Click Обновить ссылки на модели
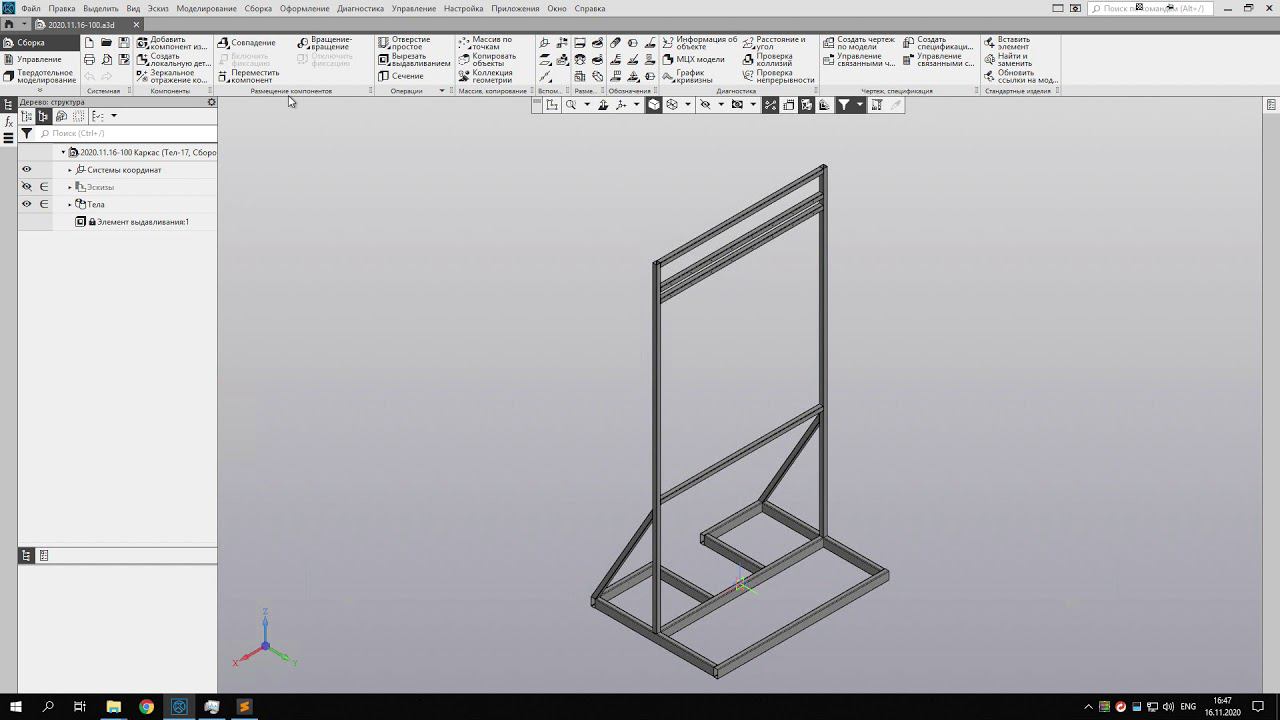This screenshot has height=720, width=1280. coord(1020,76)
